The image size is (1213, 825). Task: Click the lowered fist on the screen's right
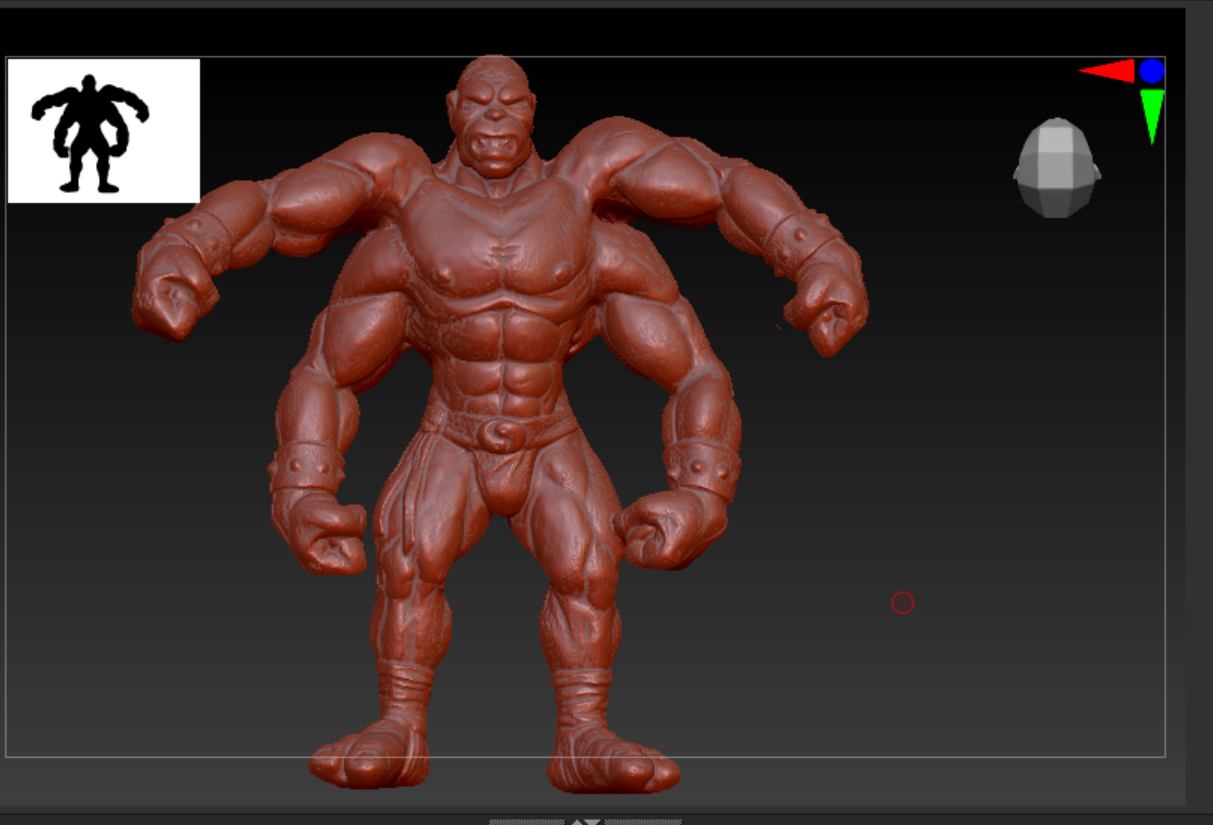click(x=662, y=530)
